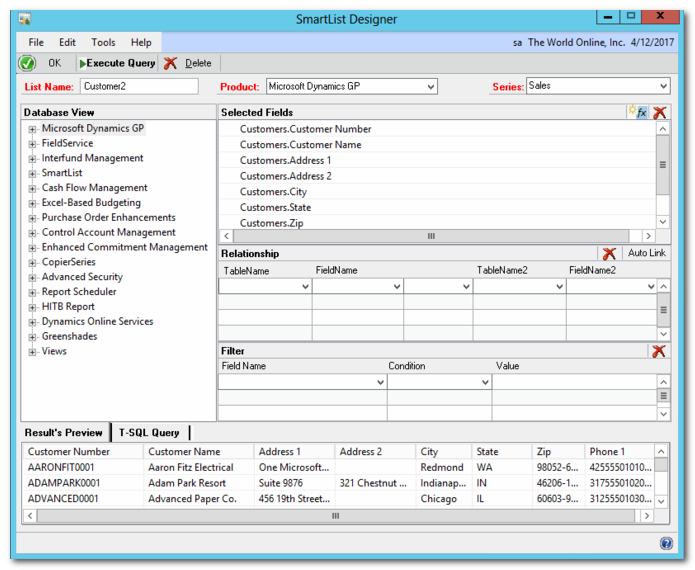
Task: Select Report Scheduler tree item
Action: [79, 292]
